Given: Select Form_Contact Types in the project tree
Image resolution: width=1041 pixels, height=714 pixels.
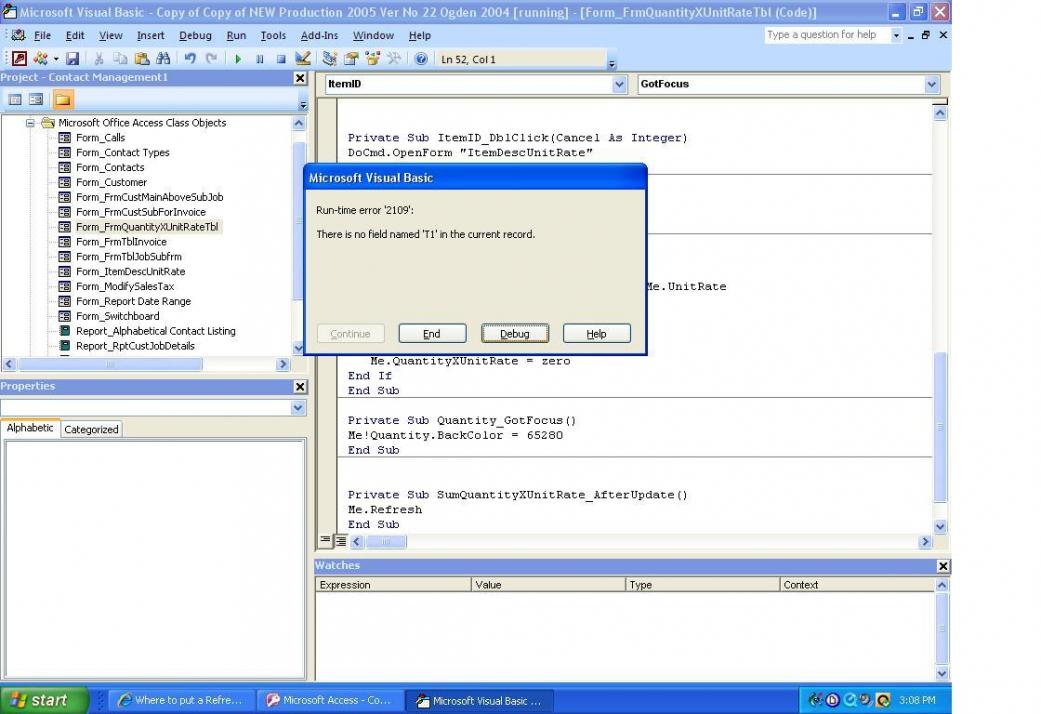Looking at the screenshot, I should (x=123, y=153).
